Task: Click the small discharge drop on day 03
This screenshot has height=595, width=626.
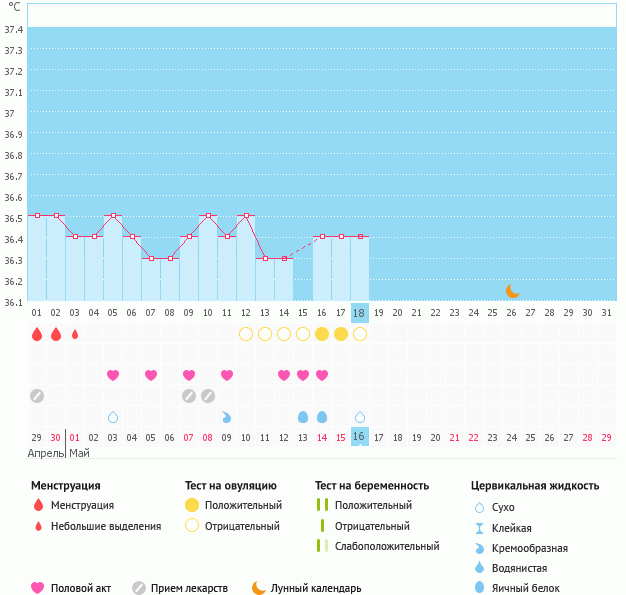Action: point(75,334)
